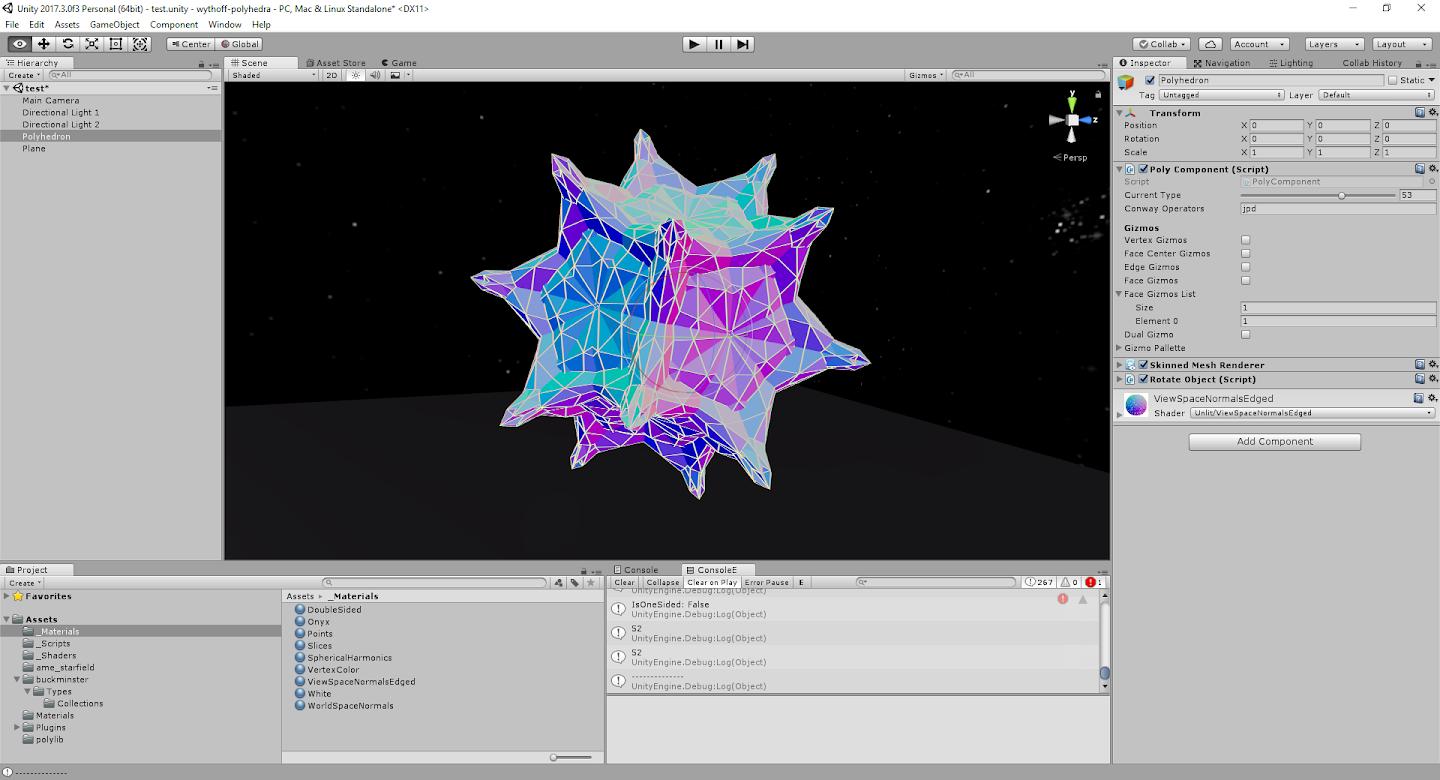
Task: Open the Component menu
Action: click(x=174, y=24)
